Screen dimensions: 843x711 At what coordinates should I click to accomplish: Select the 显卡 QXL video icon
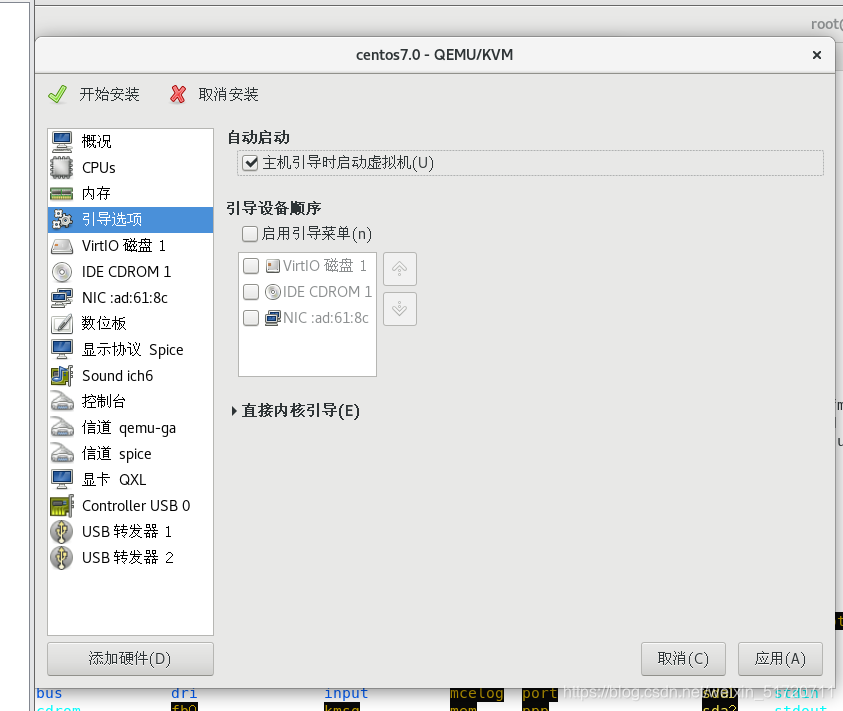point(62,480)
